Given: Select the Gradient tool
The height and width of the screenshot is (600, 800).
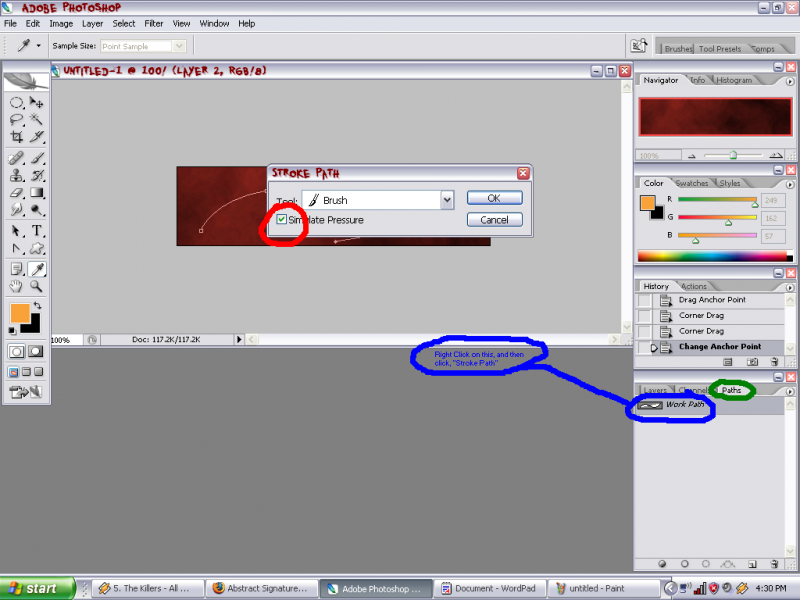Looking at the screenshot, I should (x=36, y=193).
